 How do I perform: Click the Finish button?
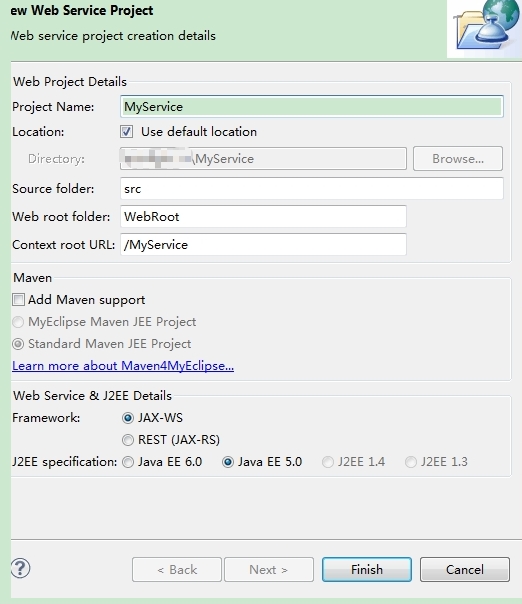point(367,569)
